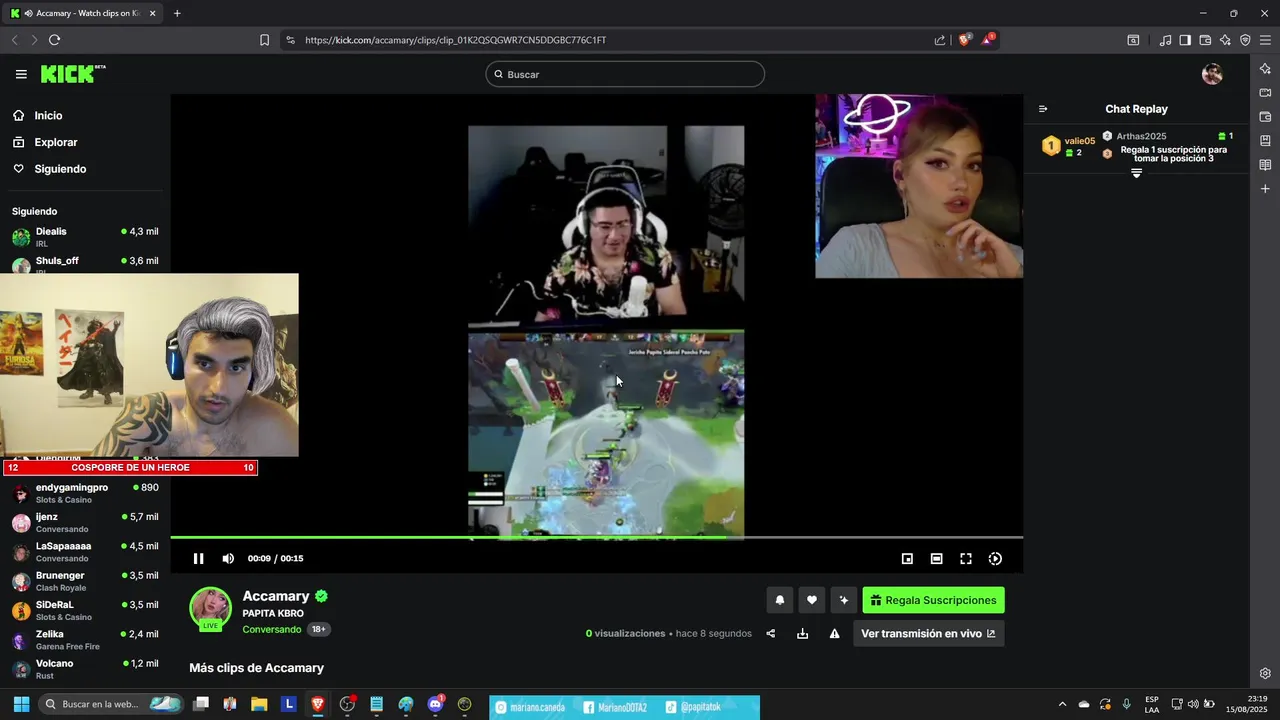Open Accamary's live avatar

point(211,609)
